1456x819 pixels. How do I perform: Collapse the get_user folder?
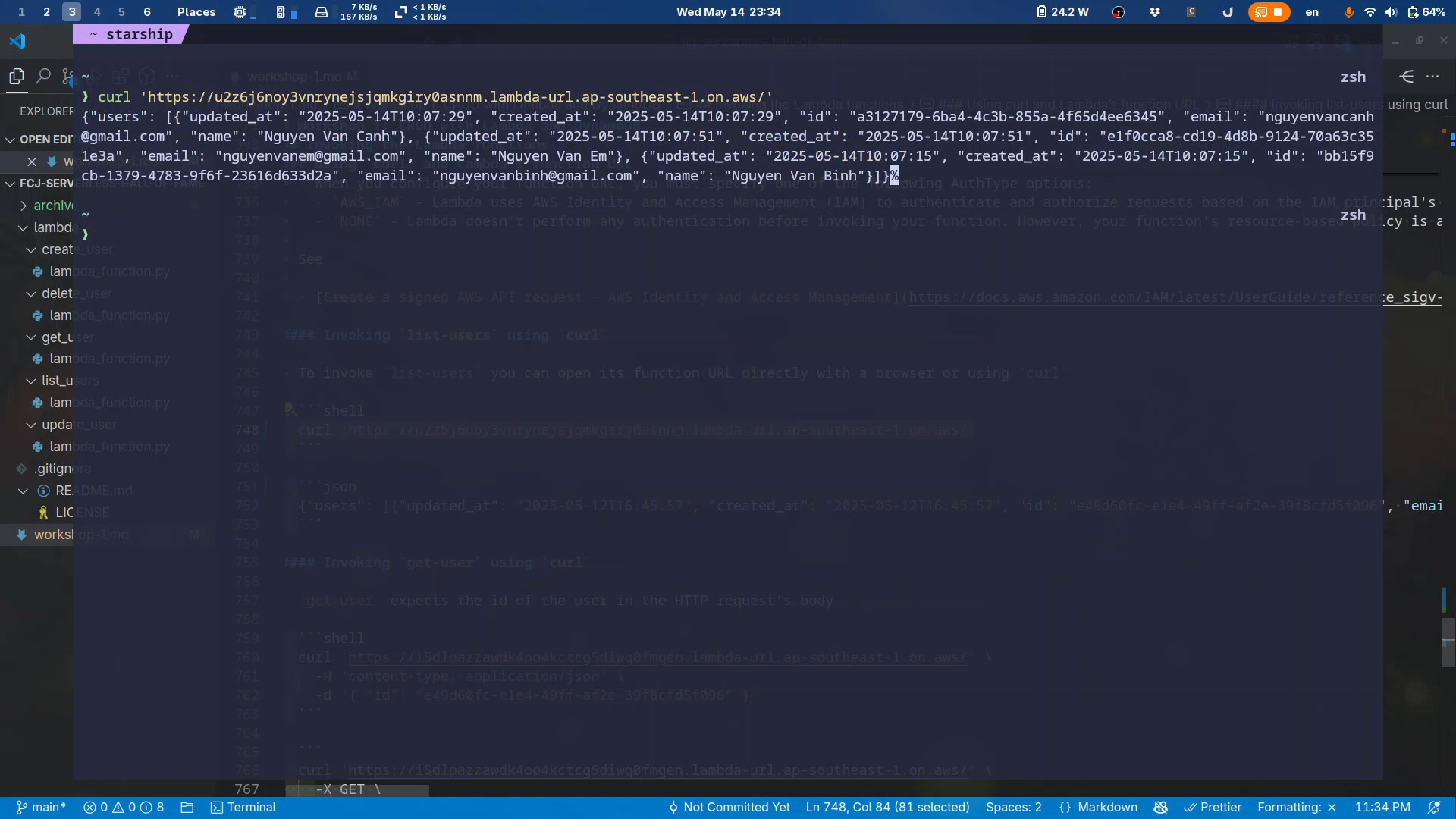[x=31, y=337]
